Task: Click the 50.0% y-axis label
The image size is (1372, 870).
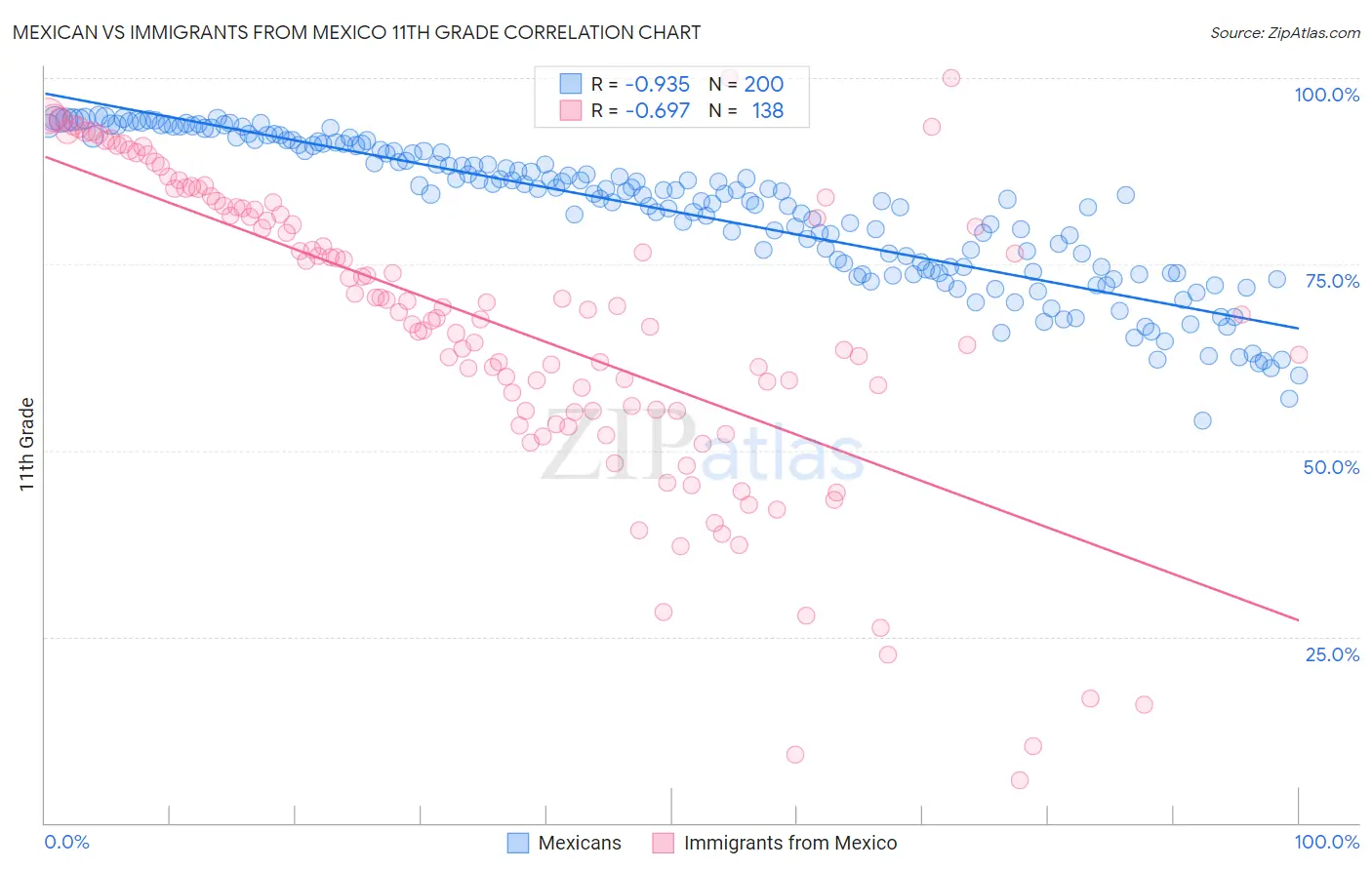Action: point(1331,467)
